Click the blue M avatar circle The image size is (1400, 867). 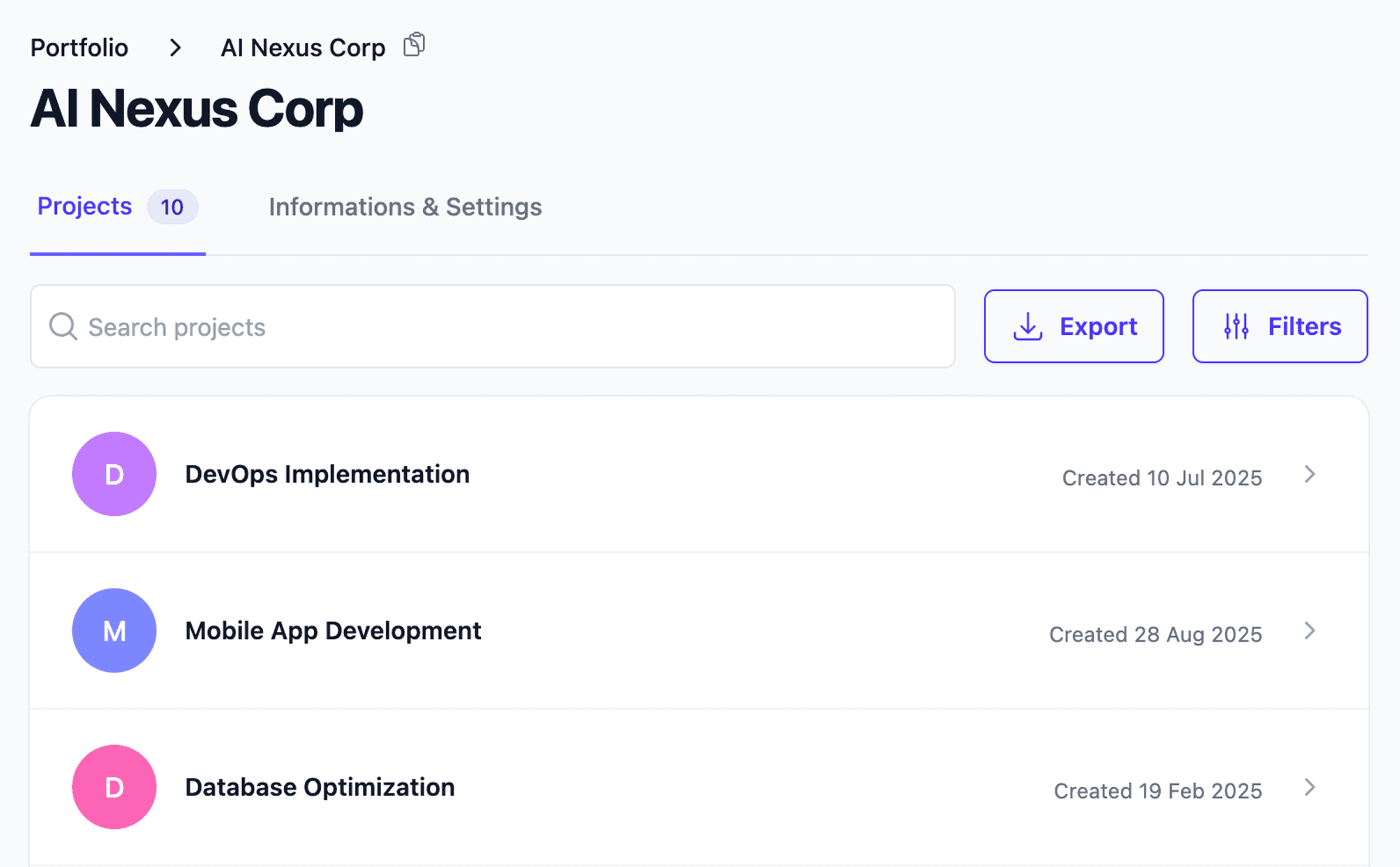114,631
